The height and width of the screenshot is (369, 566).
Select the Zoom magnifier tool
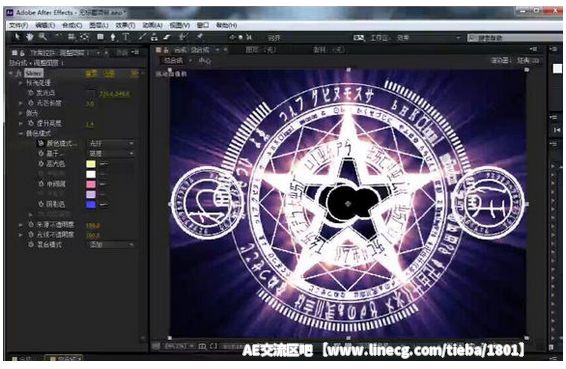(x=43, y=37)
